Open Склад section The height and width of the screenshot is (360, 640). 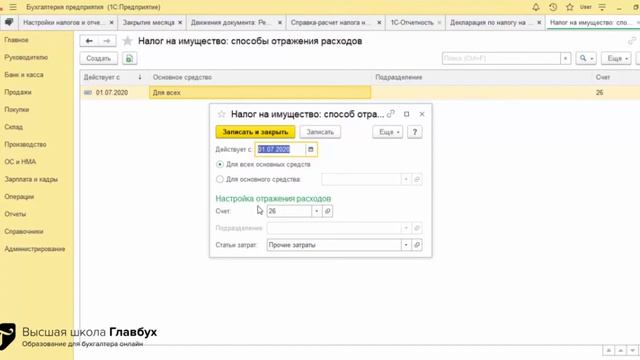[13, 127]
